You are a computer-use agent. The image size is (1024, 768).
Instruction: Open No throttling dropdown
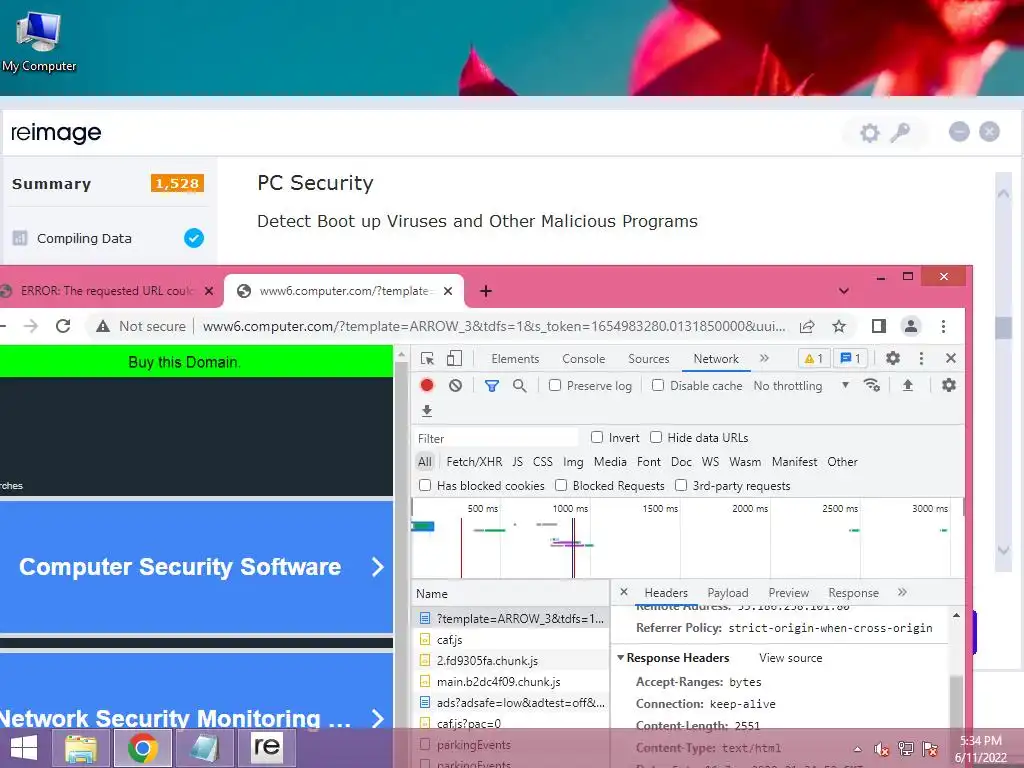[801, 385]
